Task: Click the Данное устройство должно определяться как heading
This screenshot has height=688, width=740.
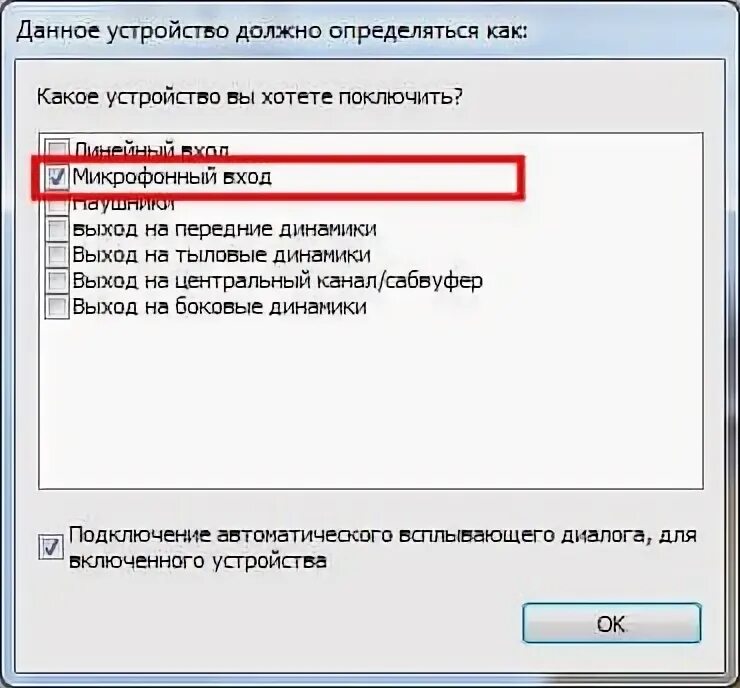Action: coord(272,31)
